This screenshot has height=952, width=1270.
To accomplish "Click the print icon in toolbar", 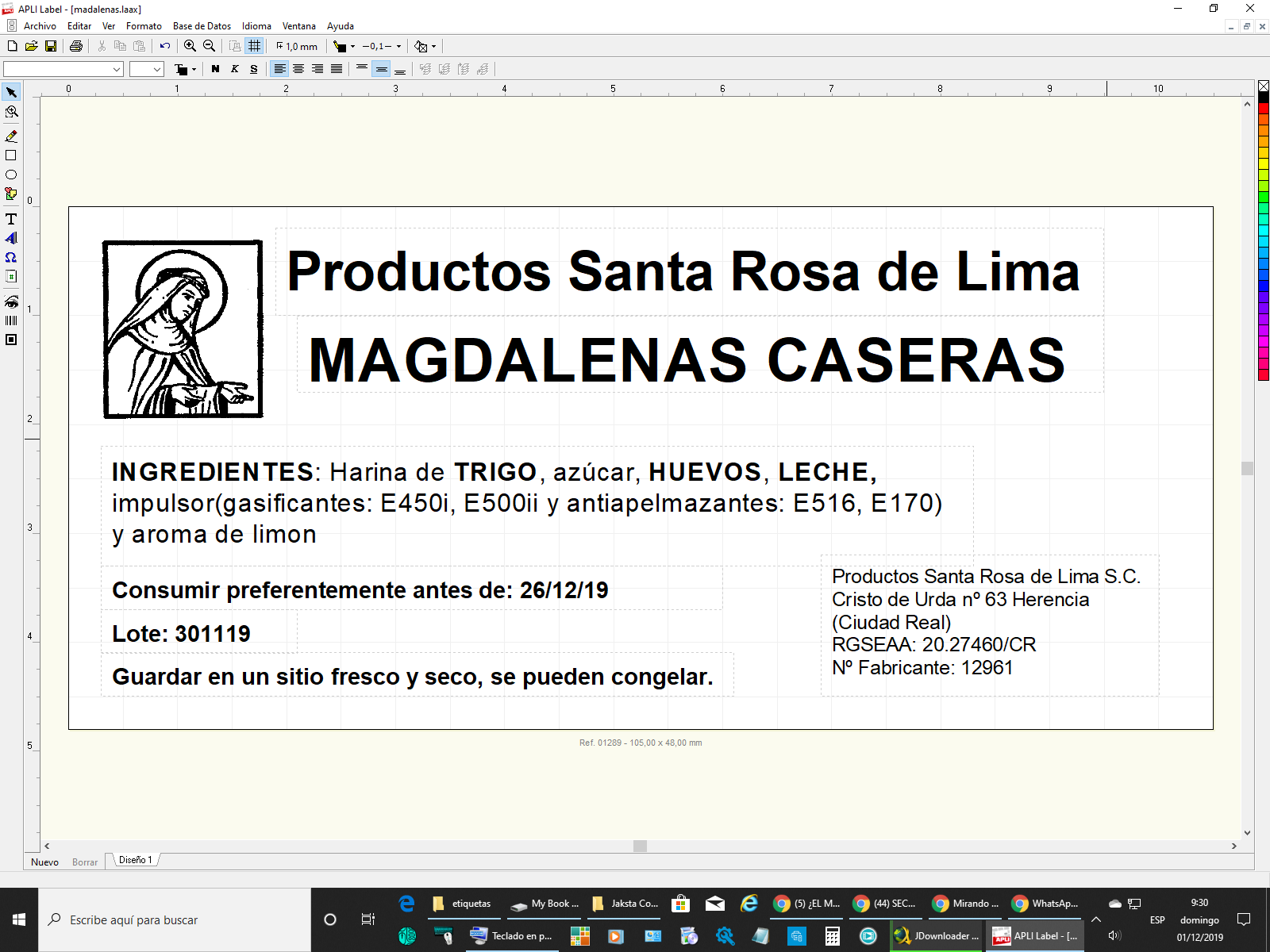I will 76,46.
